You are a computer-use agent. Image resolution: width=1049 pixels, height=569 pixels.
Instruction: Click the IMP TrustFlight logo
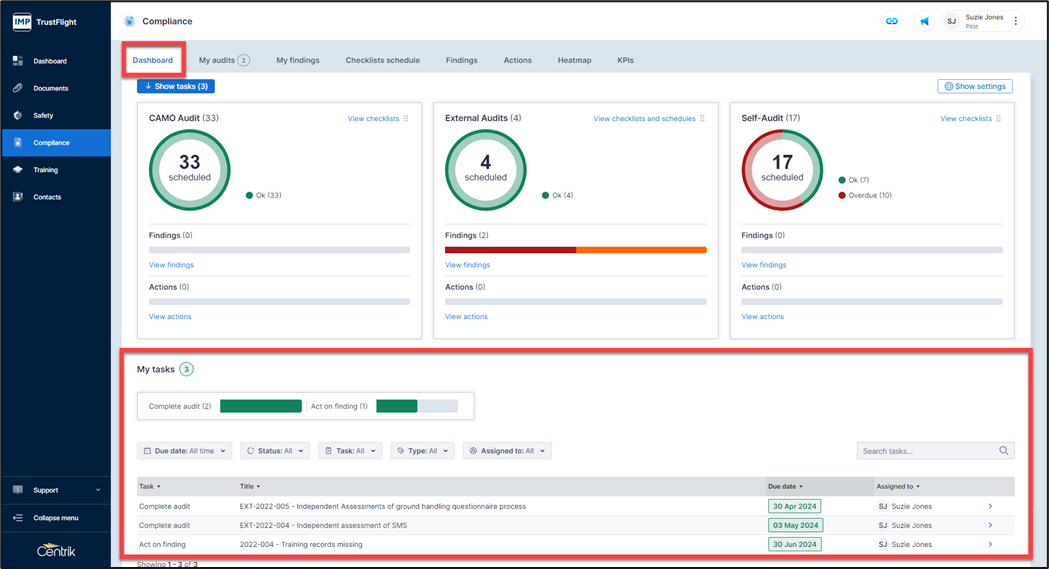45,22
